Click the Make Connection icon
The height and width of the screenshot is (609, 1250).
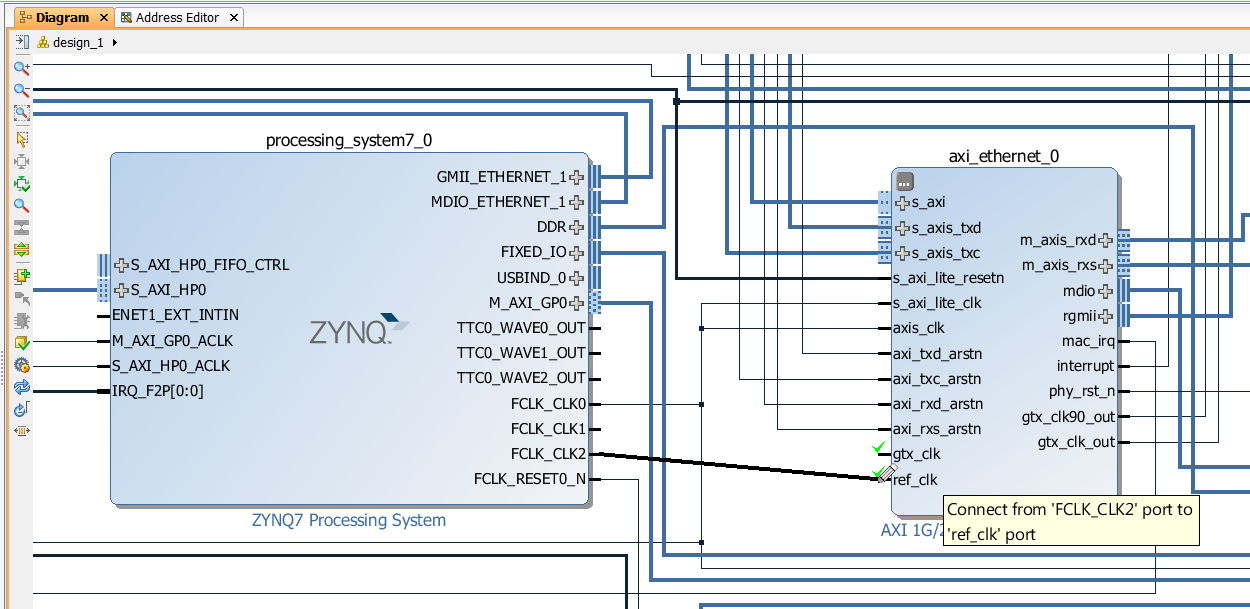coord(21,298)
